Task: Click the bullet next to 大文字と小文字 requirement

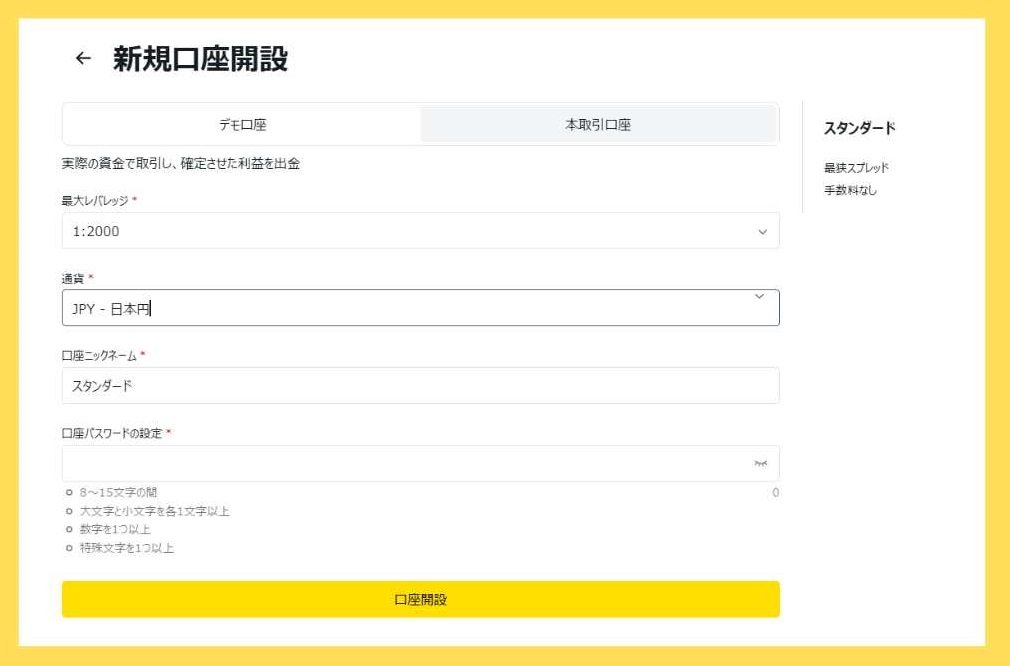Action: point(67,510)
